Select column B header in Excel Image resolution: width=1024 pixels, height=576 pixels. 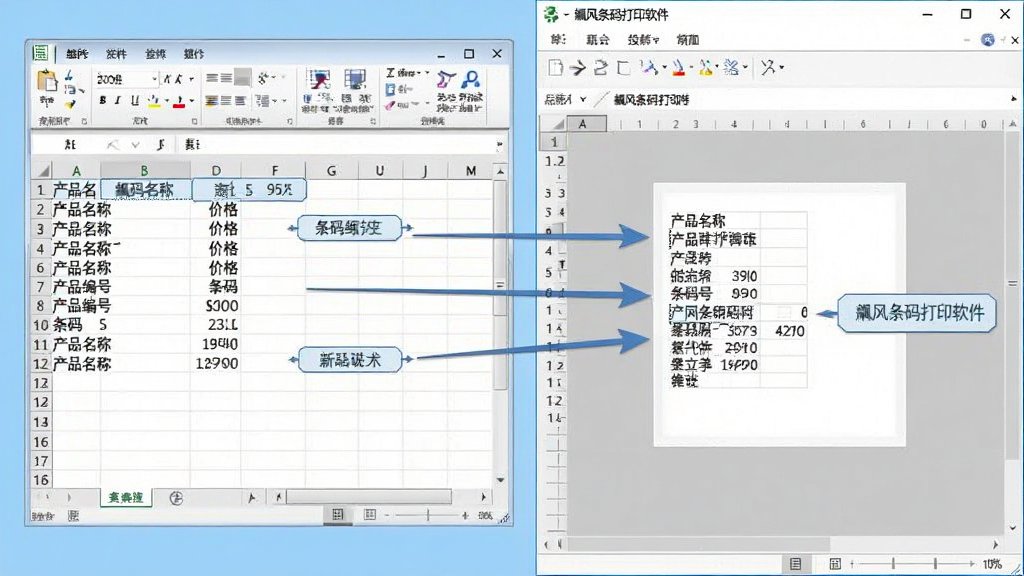pos(144,170)
